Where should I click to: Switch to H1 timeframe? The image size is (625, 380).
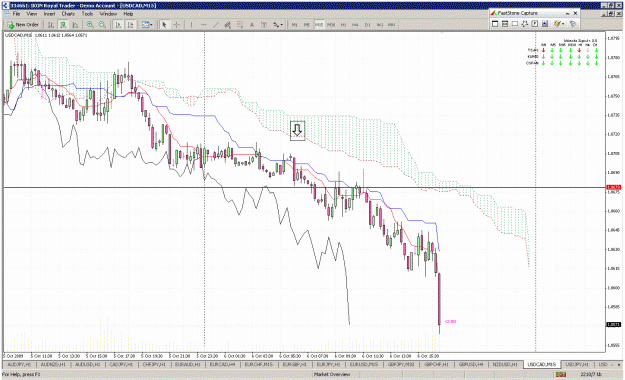click(x=343, y=25)
